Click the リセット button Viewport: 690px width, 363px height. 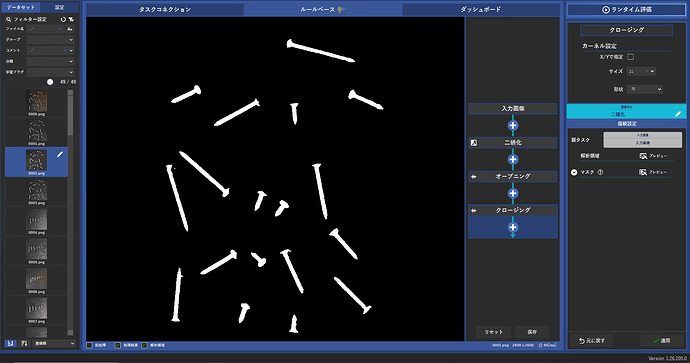pyautogui.click(x=494, y=332)
